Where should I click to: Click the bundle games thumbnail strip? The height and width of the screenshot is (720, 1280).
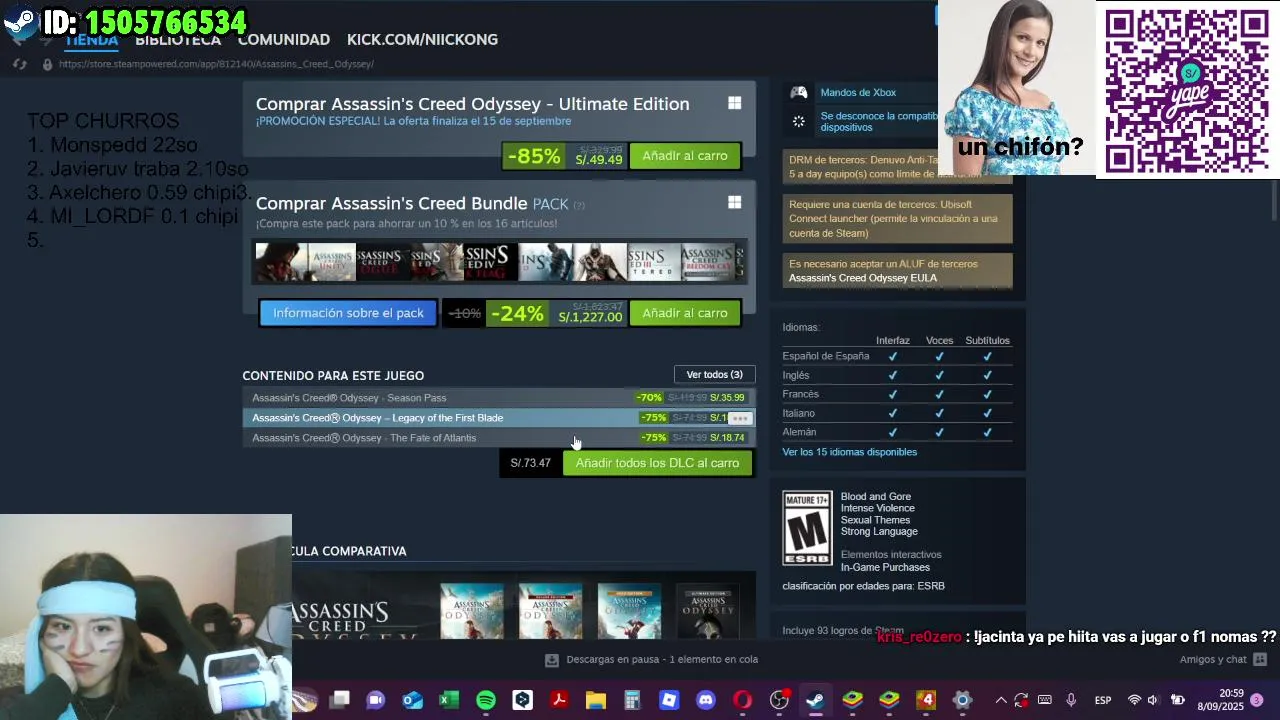500,262
